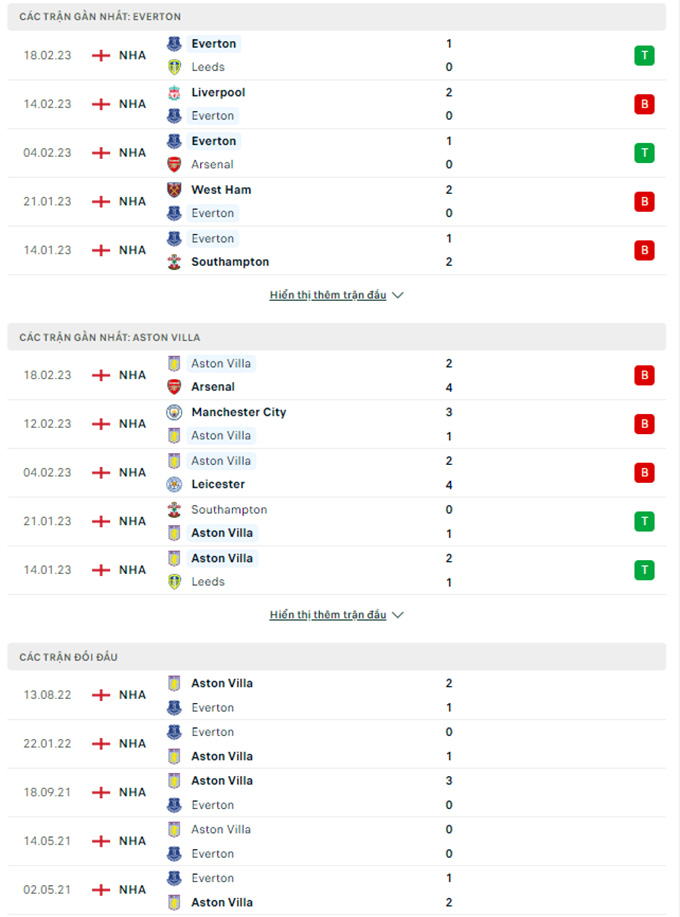Image resolution: width=680 pixels, height=917 pixels.
Task: Click the Manchester City team name
Action: click(239, 412)
